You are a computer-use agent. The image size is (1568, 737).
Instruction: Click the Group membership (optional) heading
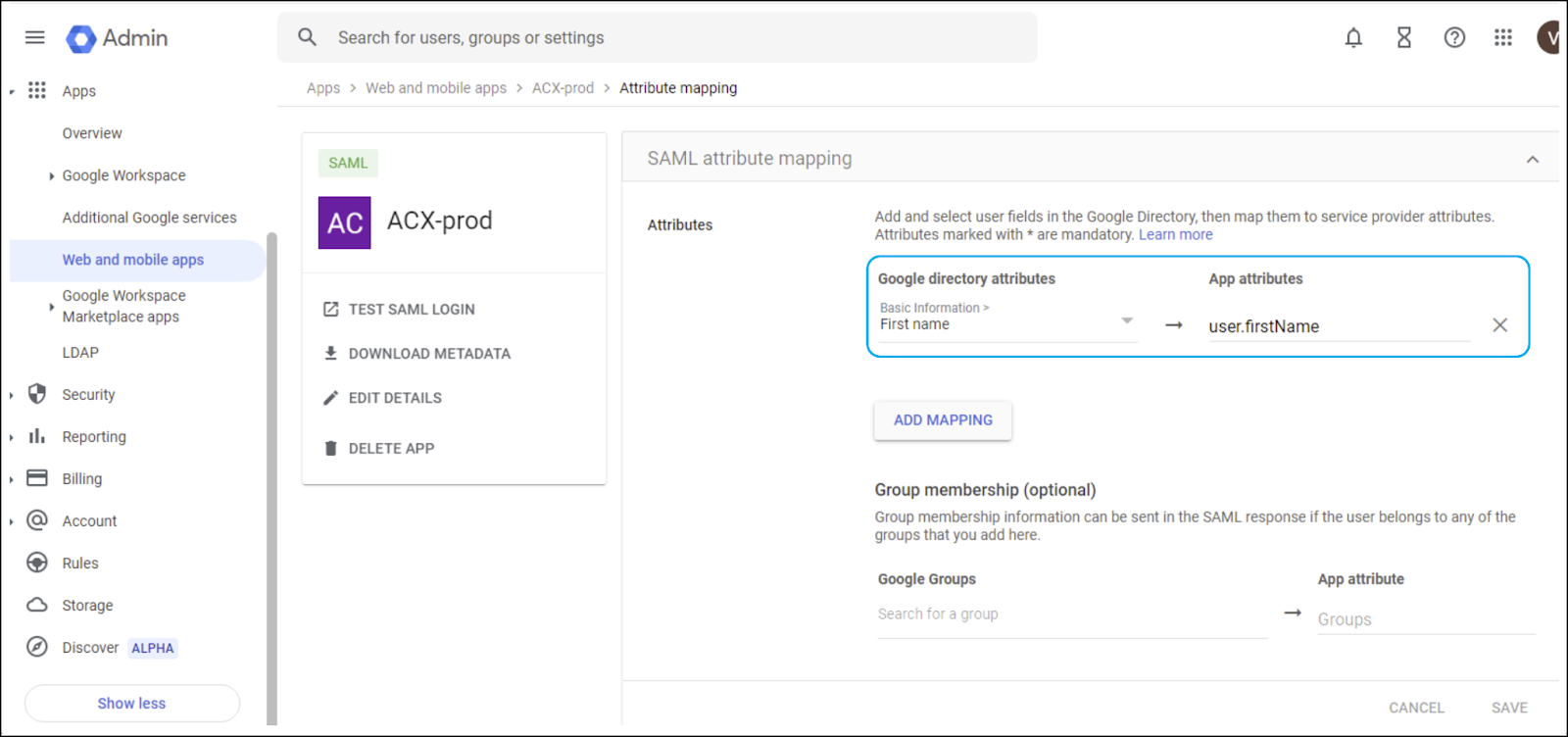point(985,490)
